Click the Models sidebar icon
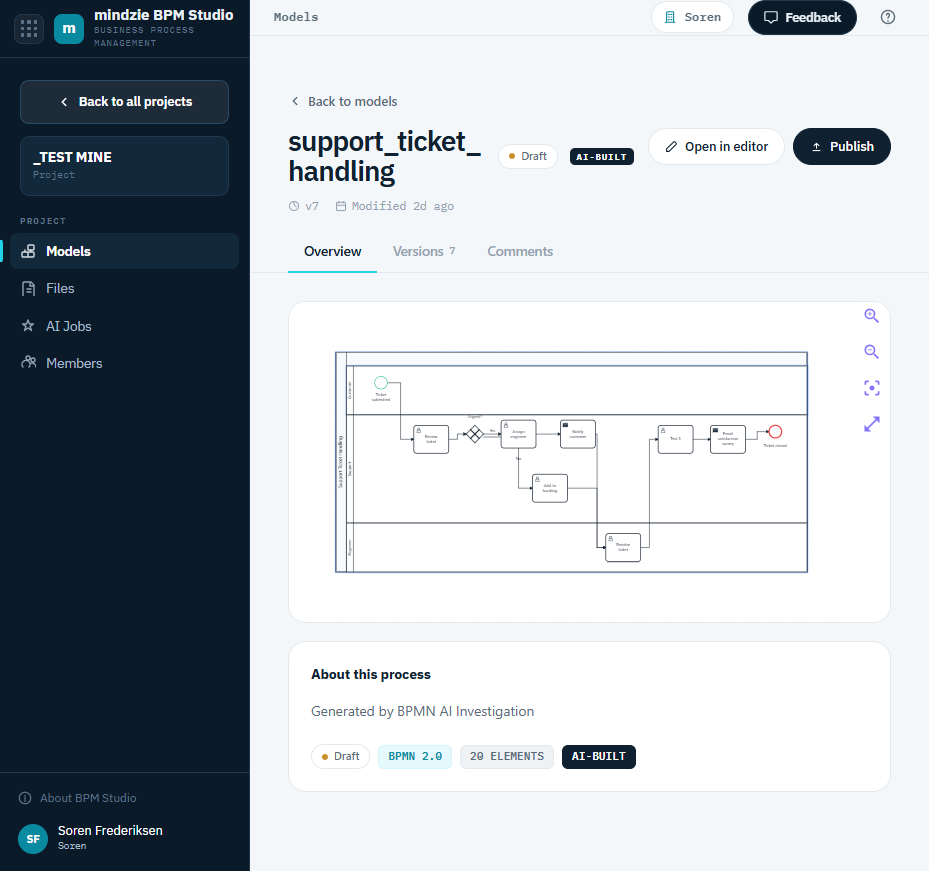This screenshot has width=929, height=871. pos(28,251)
